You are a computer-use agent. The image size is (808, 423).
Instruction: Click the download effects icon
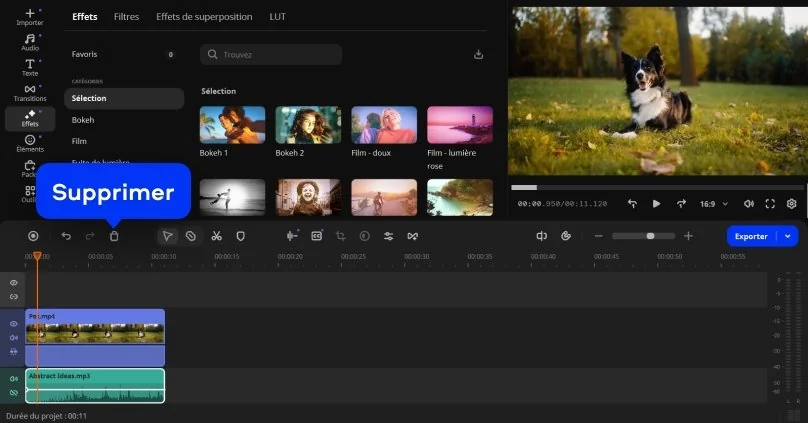click(x=478, y=54)
